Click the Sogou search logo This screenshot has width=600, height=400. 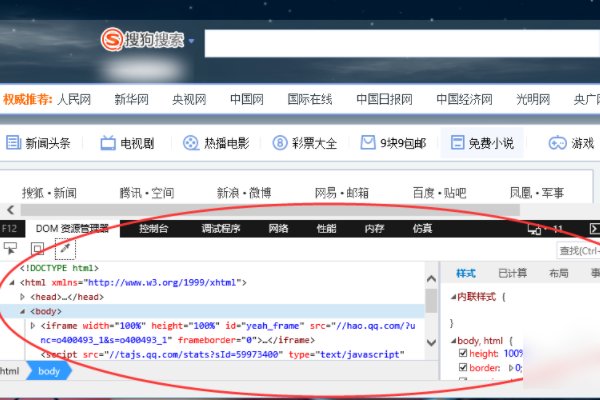click(142, 39)
